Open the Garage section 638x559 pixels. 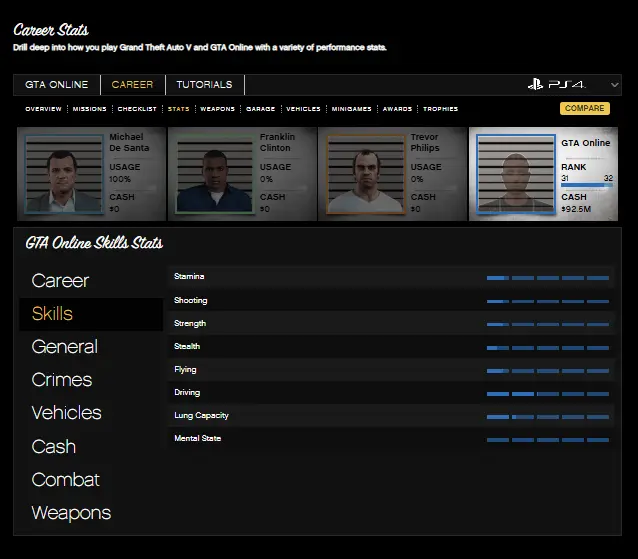pyautogui.click(x=260, y=109)
